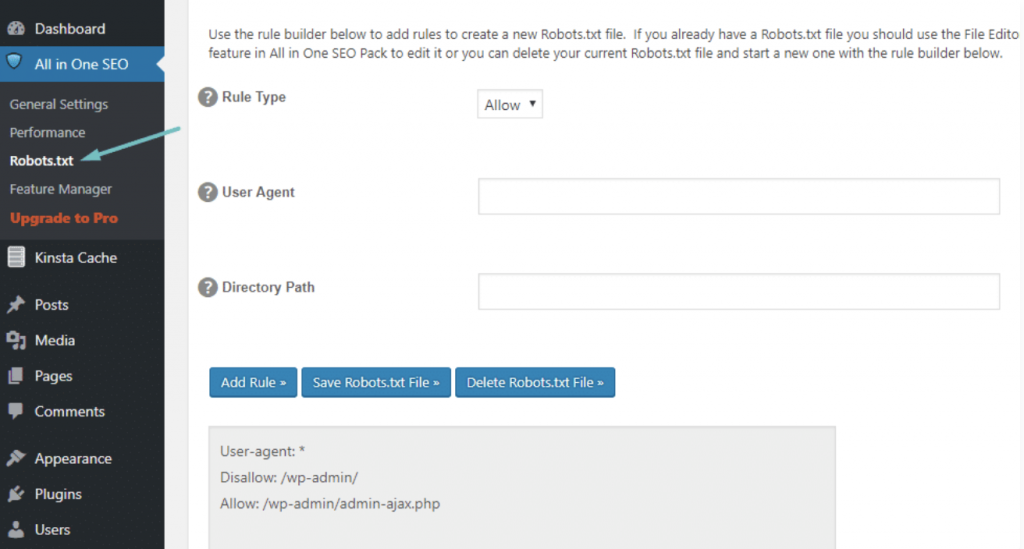Click the Plugins plug icon
1024x549 pixels.
tap(16, 494)
